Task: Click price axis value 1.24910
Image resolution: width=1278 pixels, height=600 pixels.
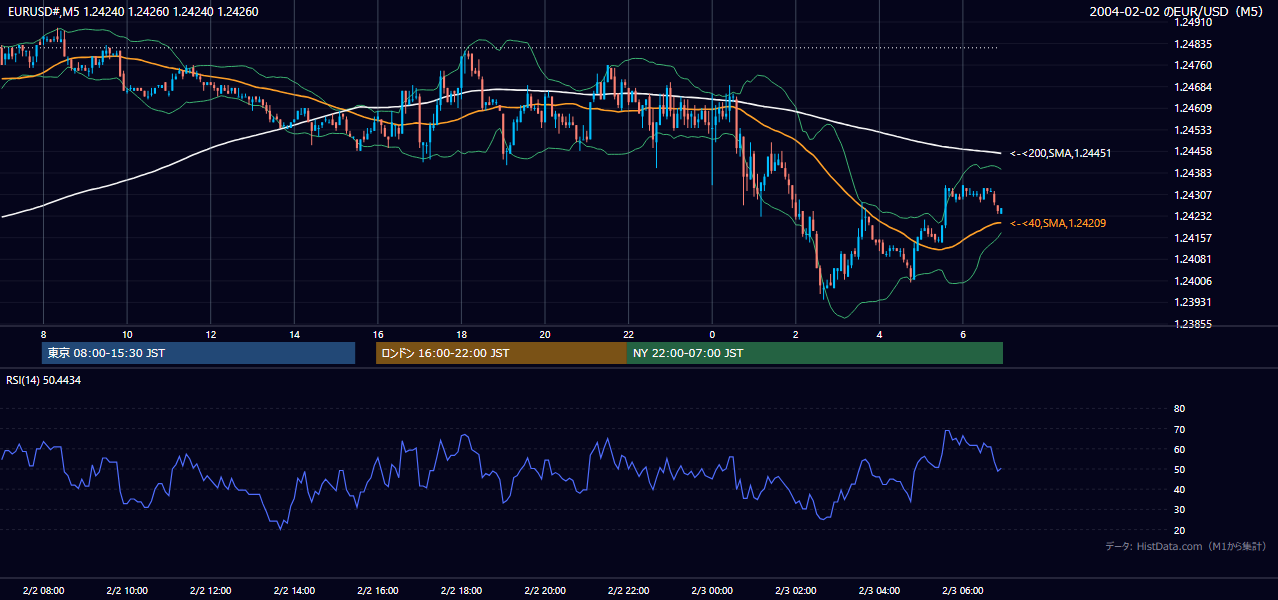Action: 1193,22
